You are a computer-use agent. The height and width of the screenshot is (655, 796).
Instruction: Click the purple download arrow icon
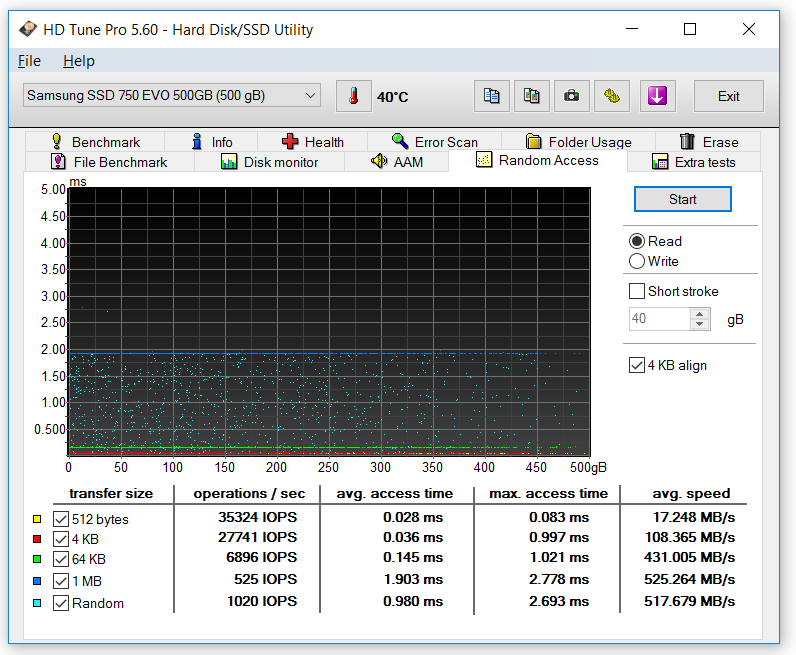click(x=657, y=96)
